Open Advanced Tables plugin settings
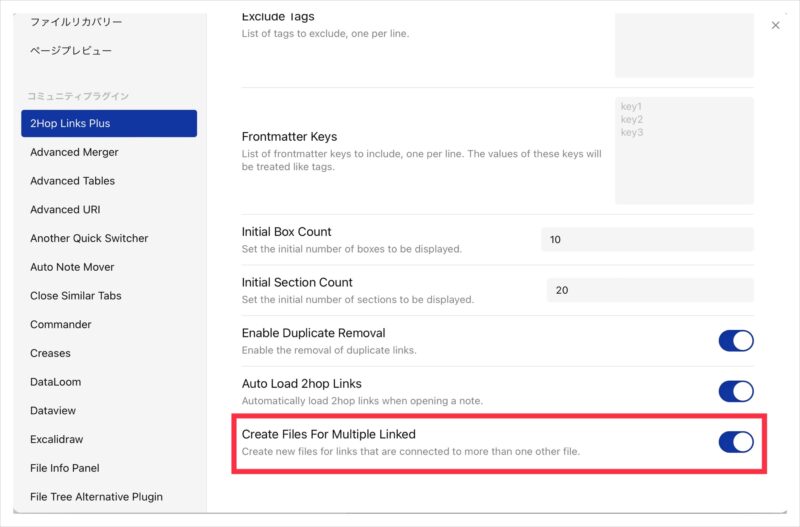 (x=72, y=181)
